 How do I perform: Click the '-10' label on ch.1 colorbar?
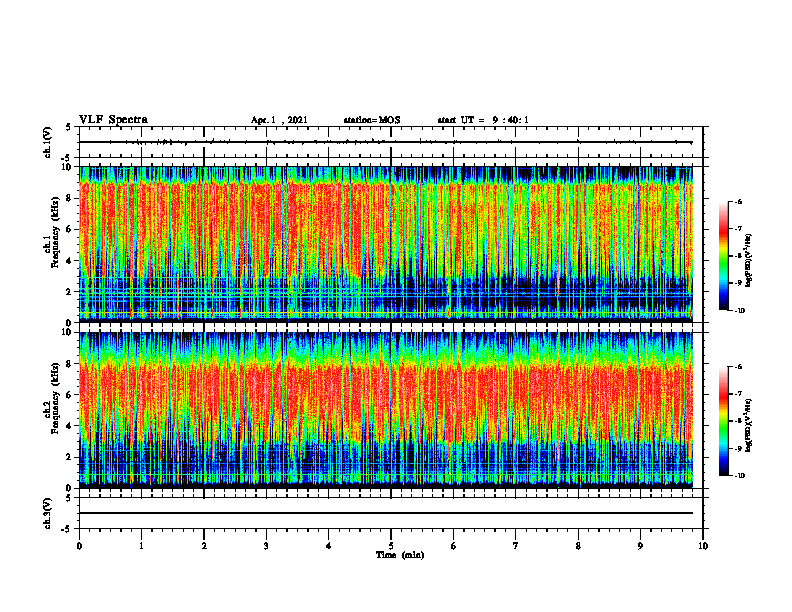(739, 311)
